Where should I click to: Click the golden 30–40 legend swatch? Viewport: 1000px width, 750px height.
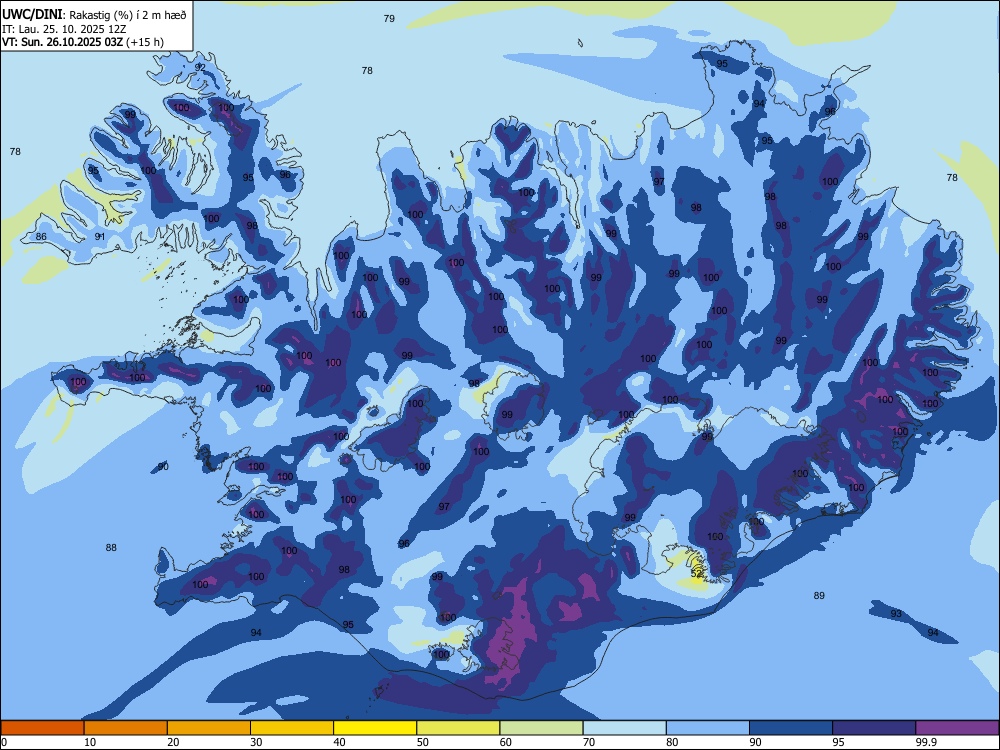[292, 728]
